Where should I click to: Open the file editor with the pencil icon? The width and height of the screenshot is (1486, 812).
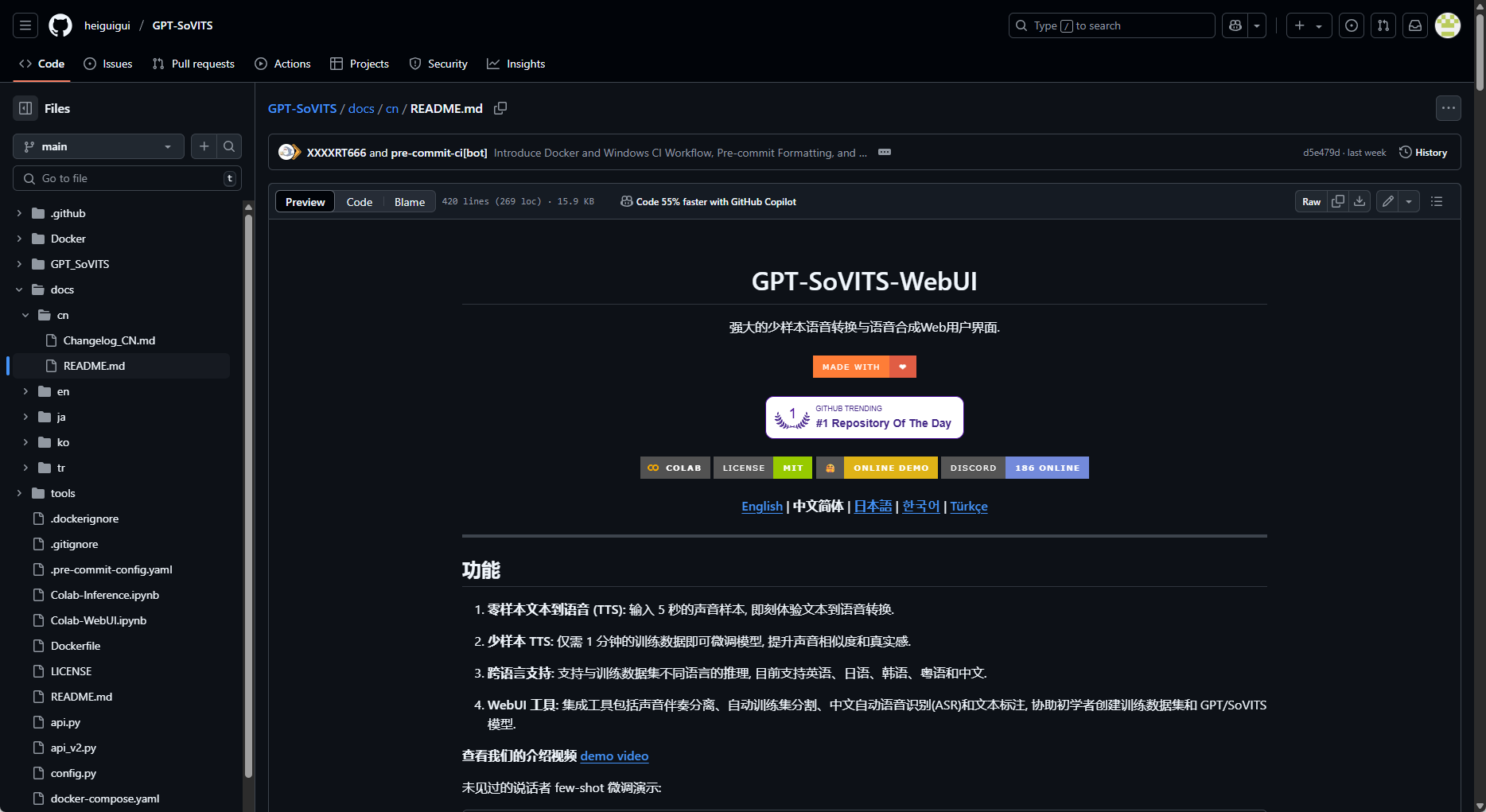pyautogui.click(x=1387, y=201)
